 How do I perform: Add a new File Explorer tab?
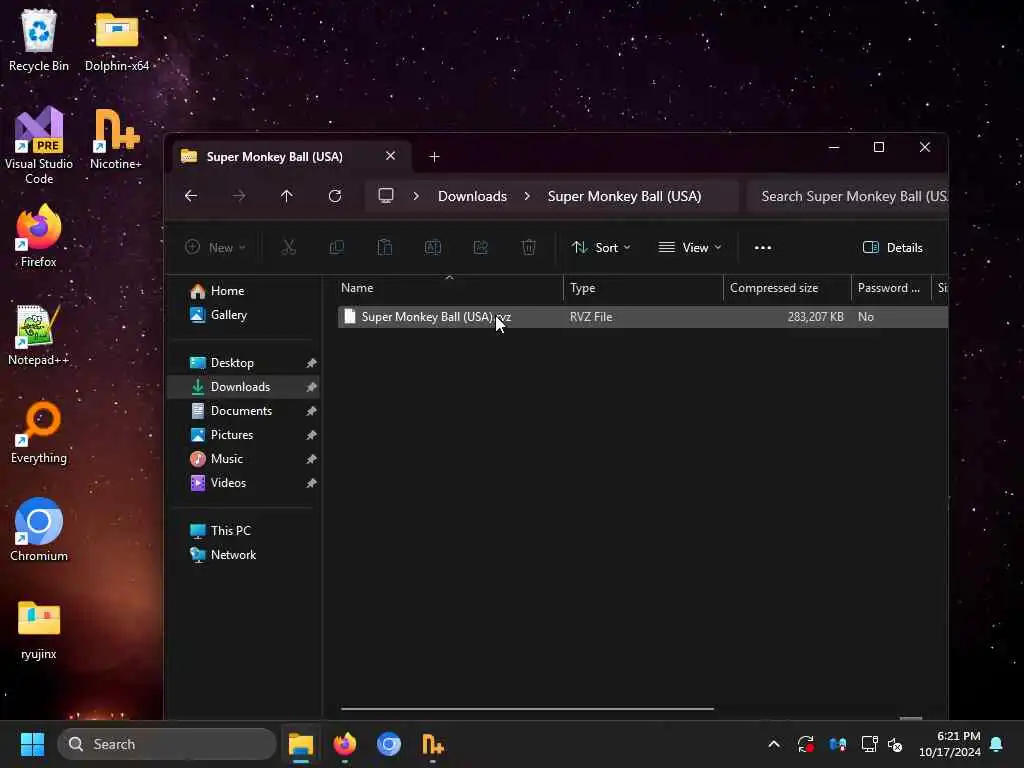tap(434, 157)
